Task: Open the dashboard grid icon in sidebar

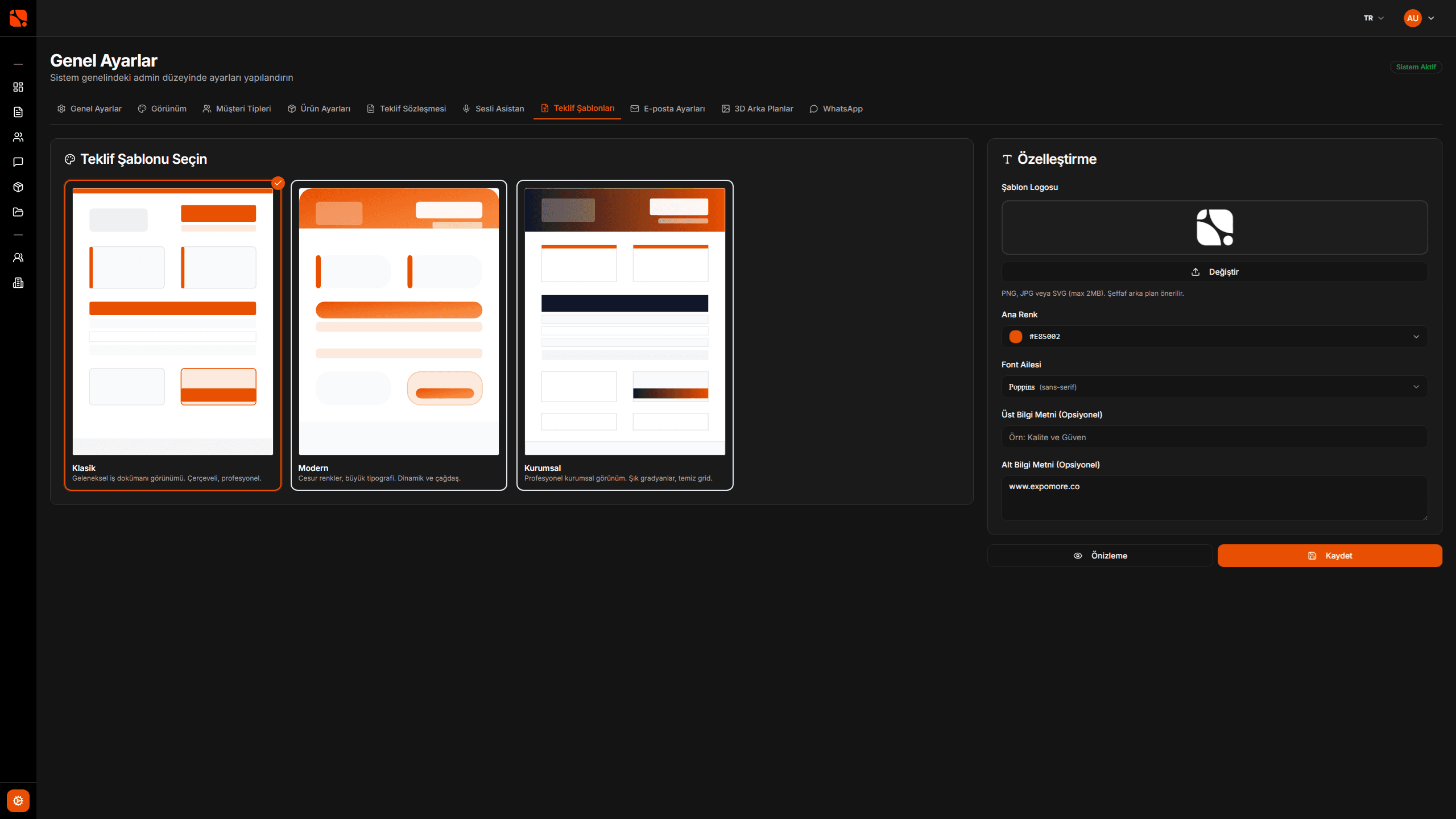Action: click(x=18, y=87)
